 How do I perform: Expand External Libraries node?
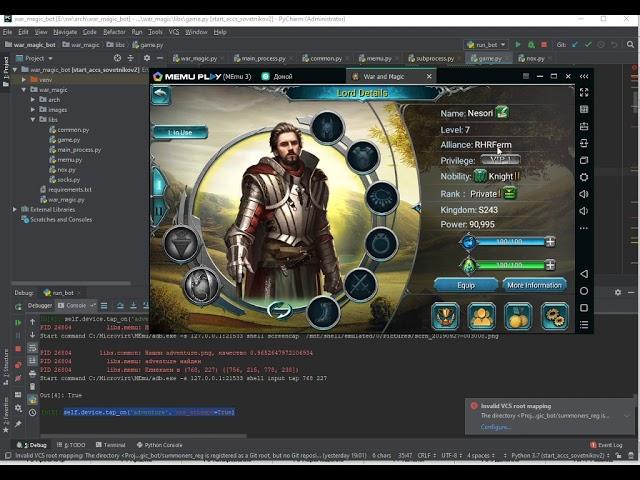pos(15,209)
